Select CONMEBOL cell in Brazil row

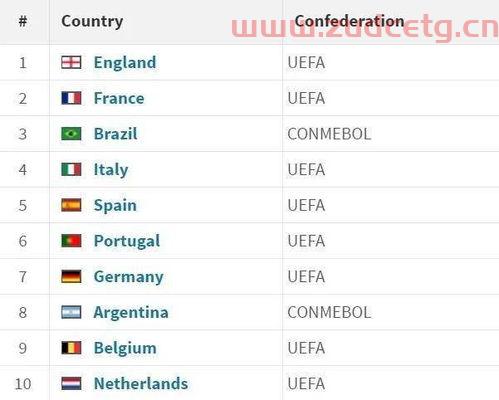point(329,134)
